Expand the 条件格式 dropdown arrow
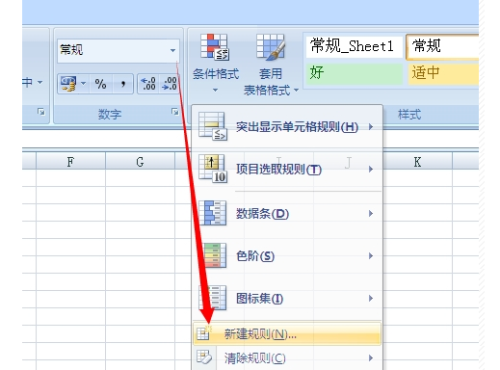 tap(215, 90)
